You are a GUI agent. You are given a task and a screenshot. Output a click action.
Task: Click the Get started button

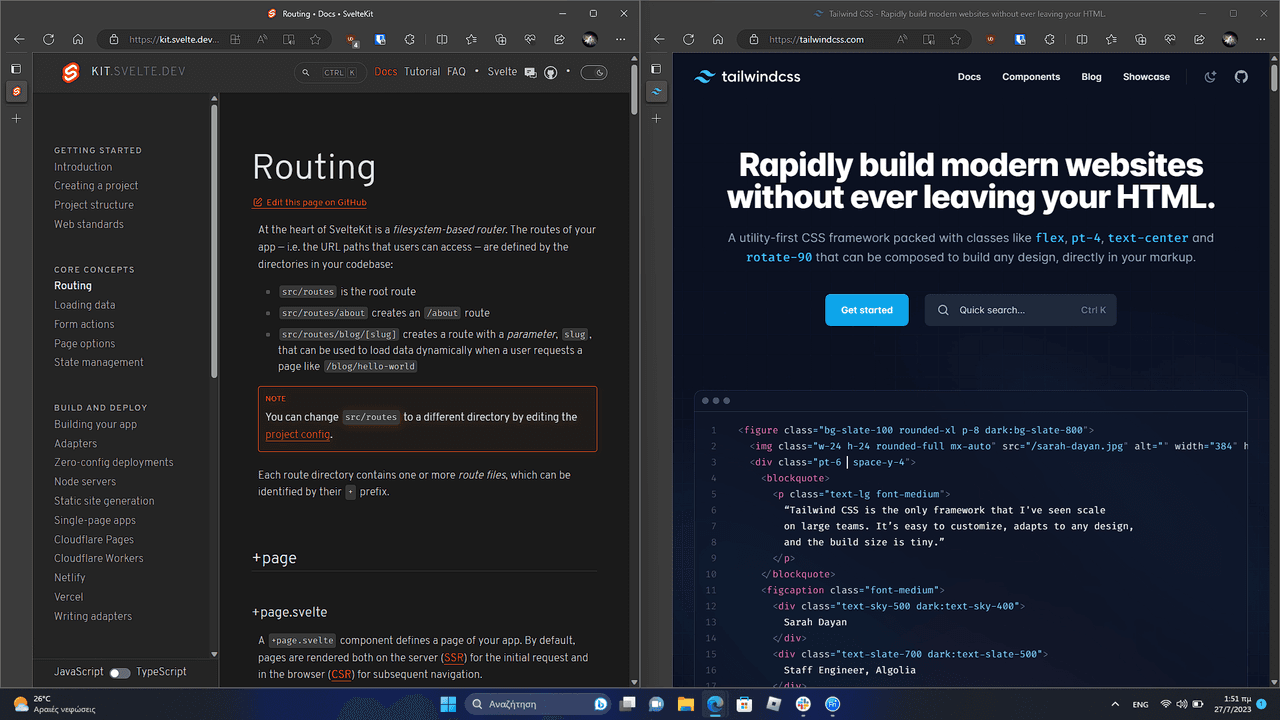click(866, 310)
